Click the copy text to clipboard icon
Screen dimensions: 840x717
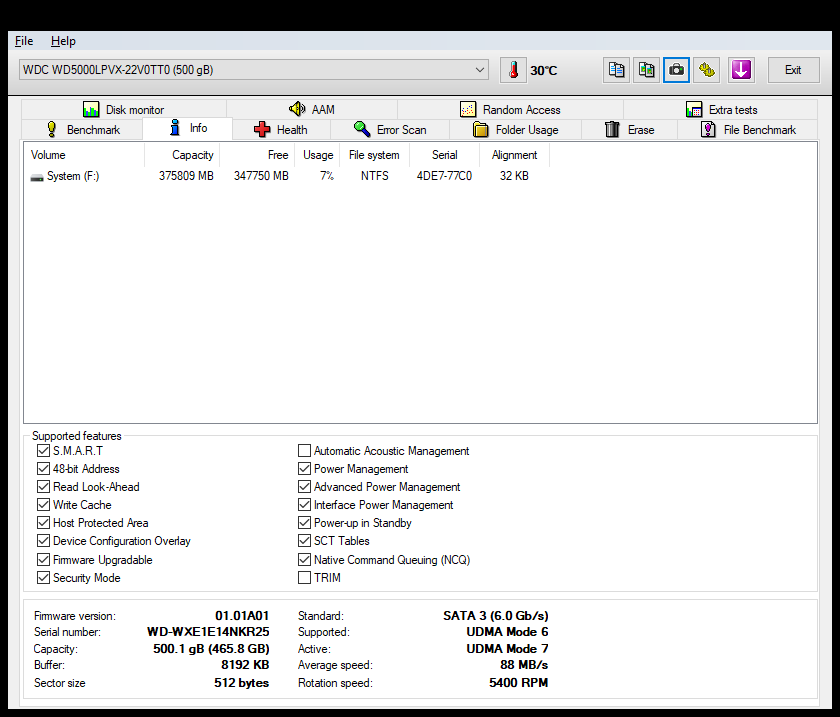coord(617,70)
